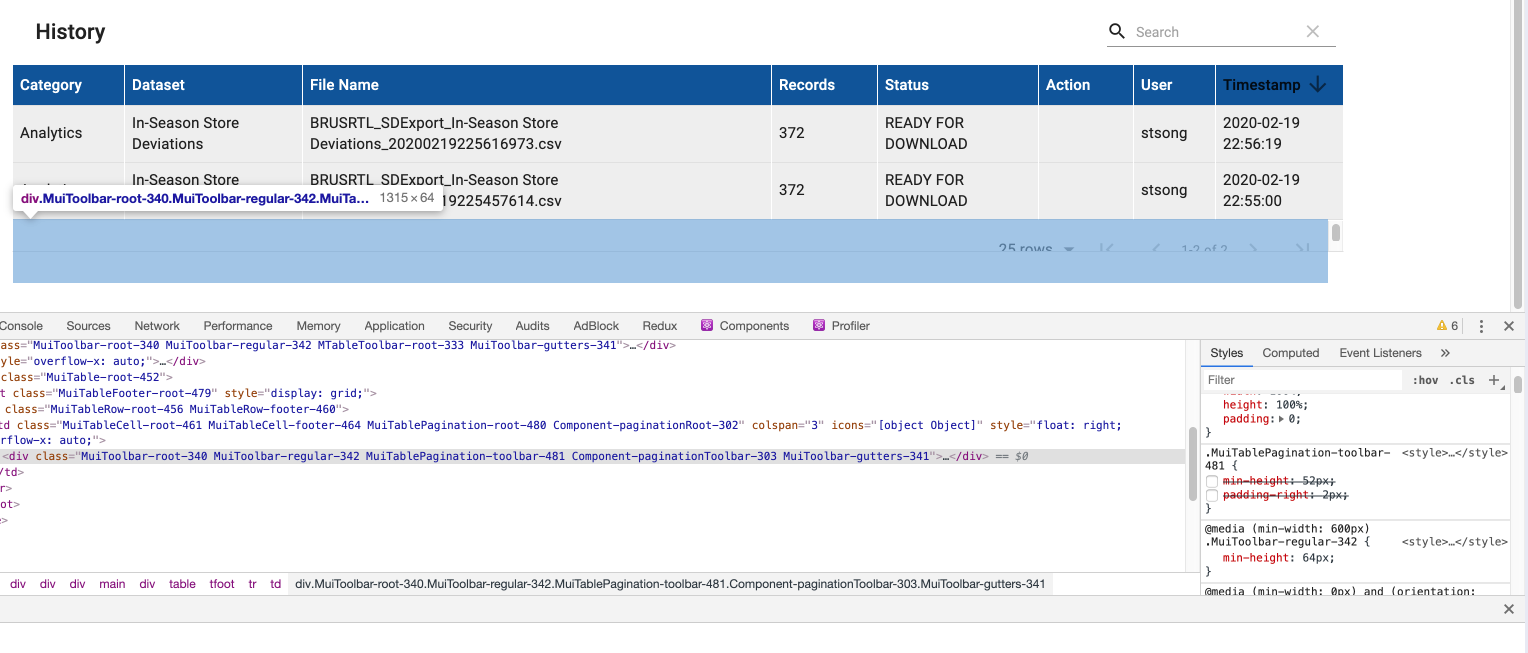Sort table by User column header

click(1156, 85)
